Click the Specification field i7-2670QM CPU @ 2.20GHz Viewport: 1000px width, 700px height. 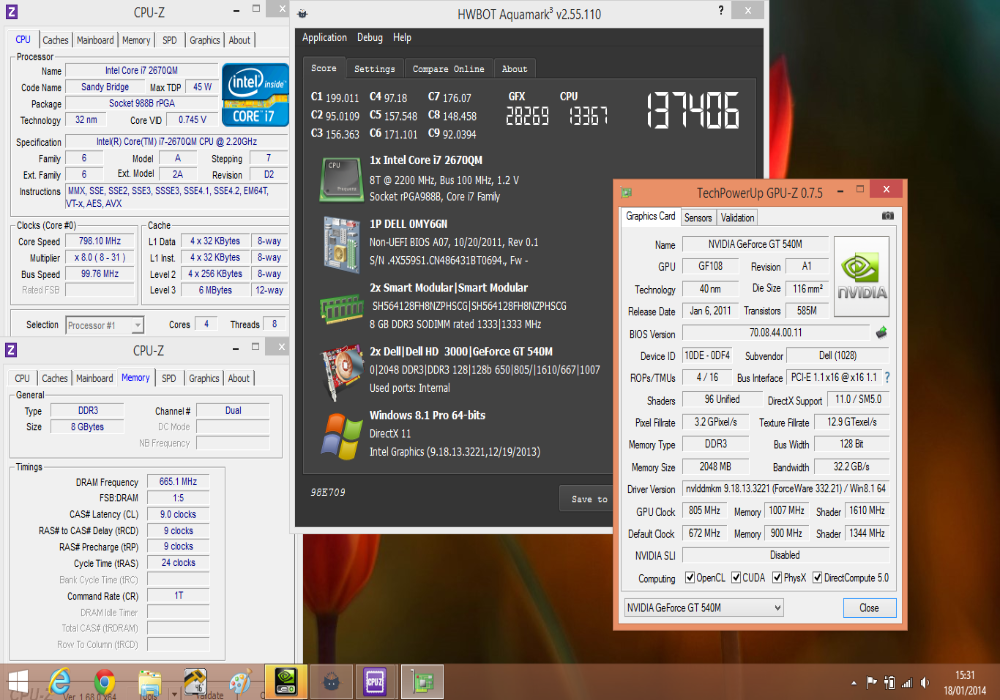177,142
